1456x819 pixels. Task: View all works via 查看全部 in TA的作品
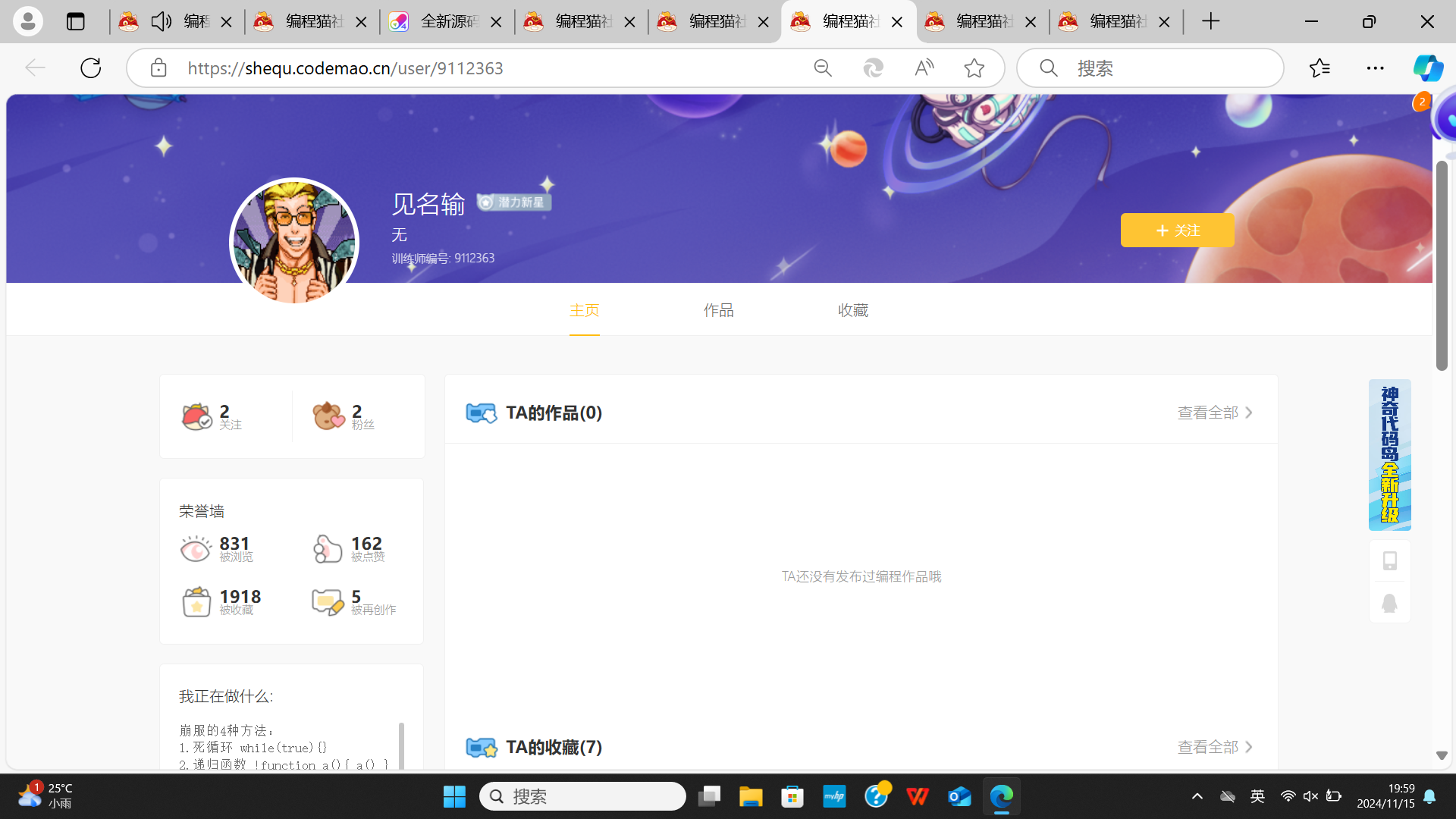(1215, 413)
